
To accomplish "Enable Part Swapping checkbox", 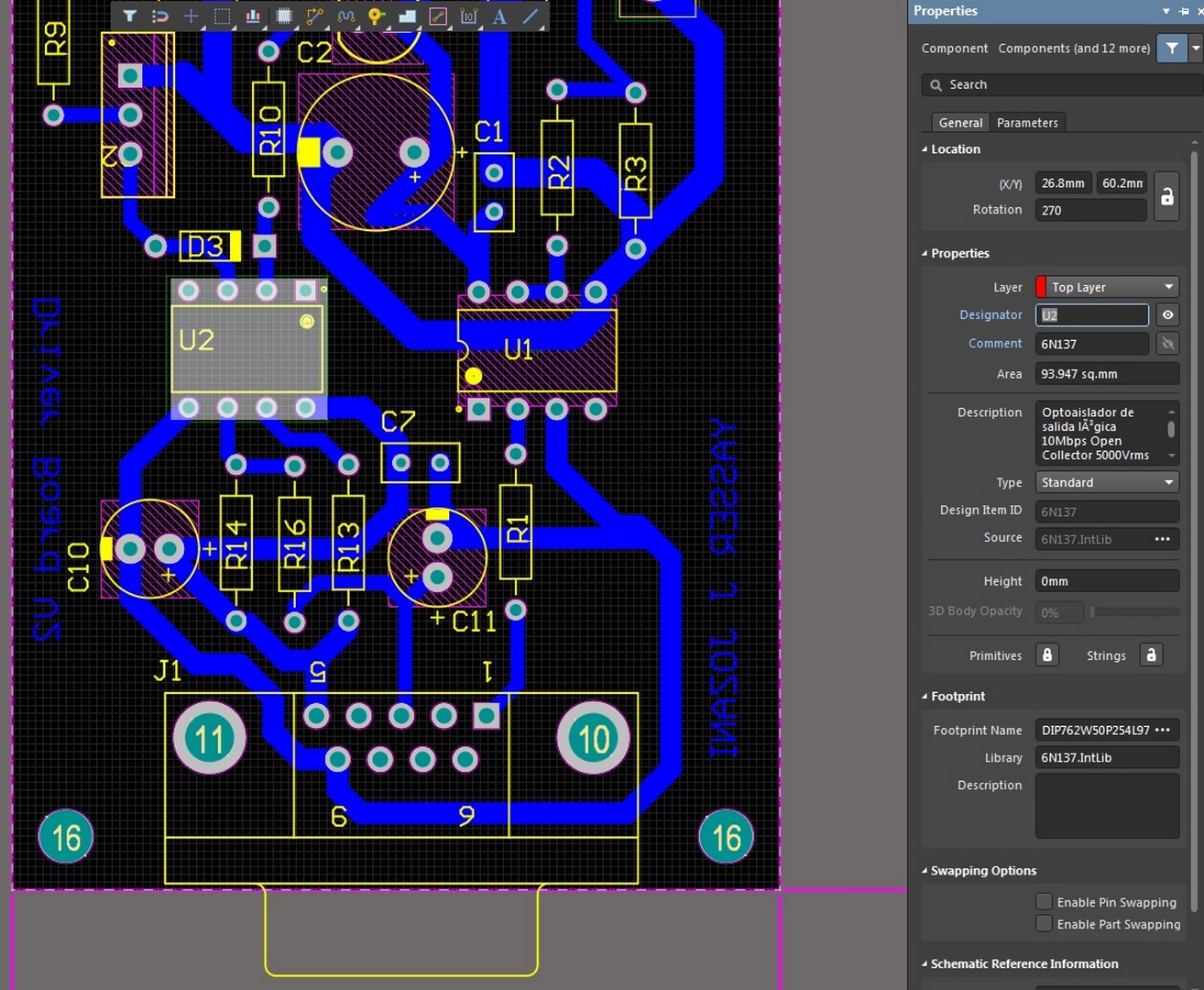I will tap(1044, 924).
